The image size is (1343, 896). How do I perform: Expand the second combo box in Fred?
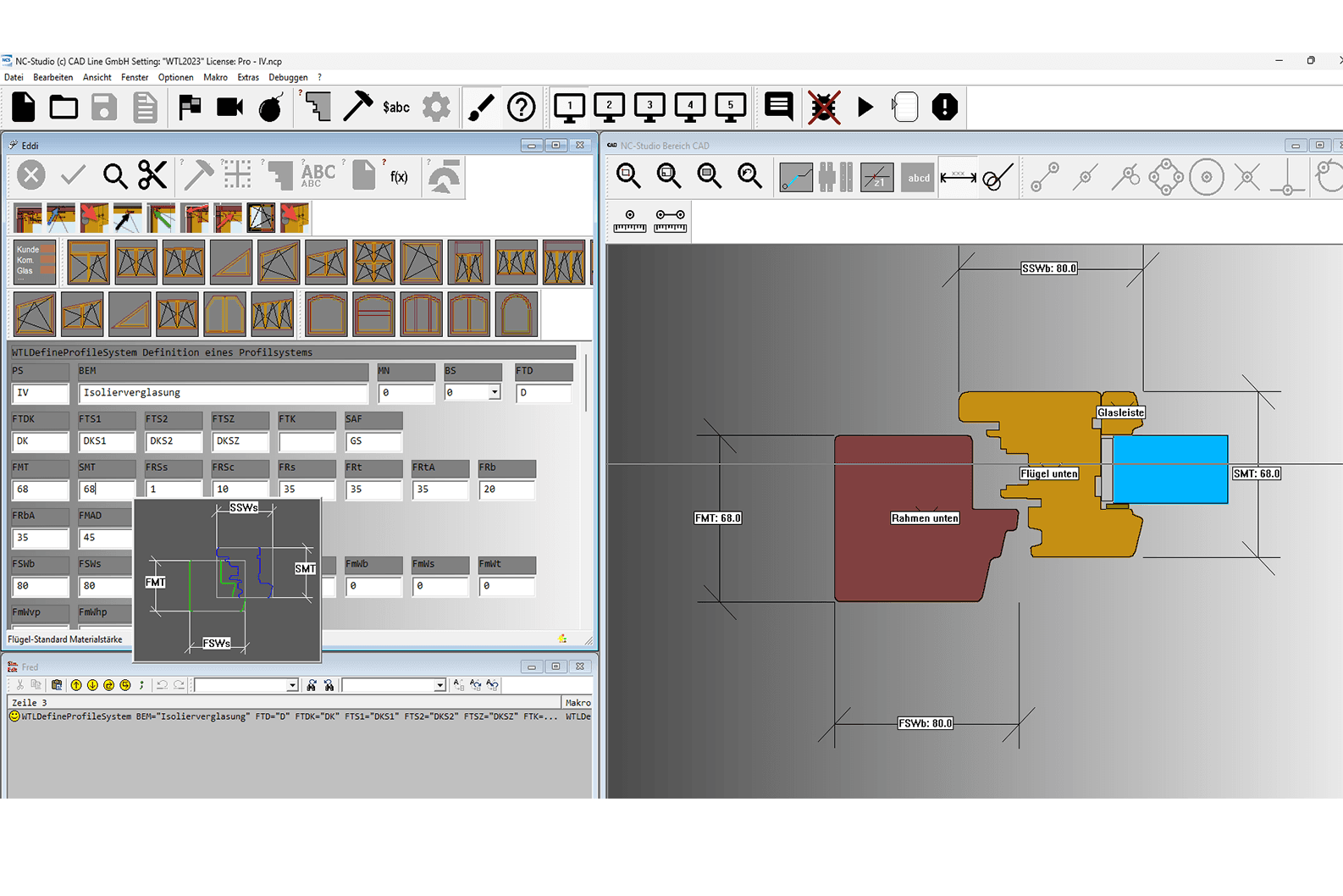coord(439,685)
